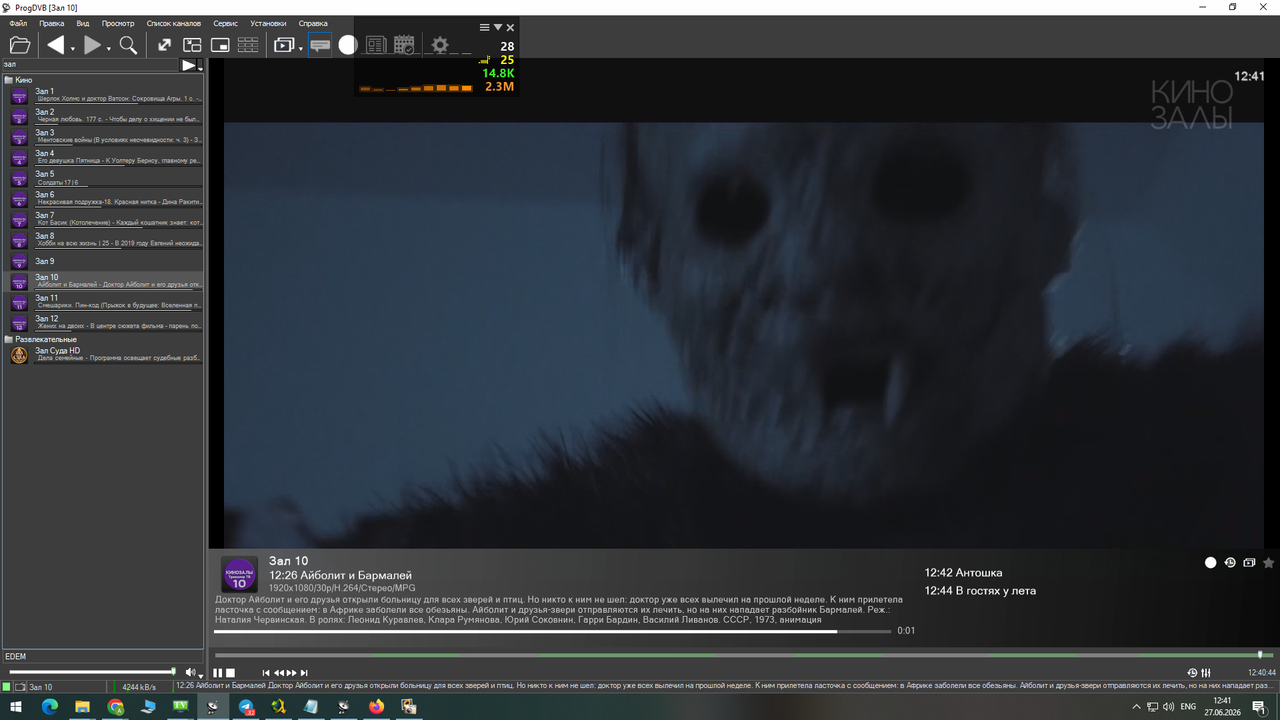This screenshot has width=1280, height=720.
Task: Open Telegram from the Windows taskbar
Action: tap(246, 707)
